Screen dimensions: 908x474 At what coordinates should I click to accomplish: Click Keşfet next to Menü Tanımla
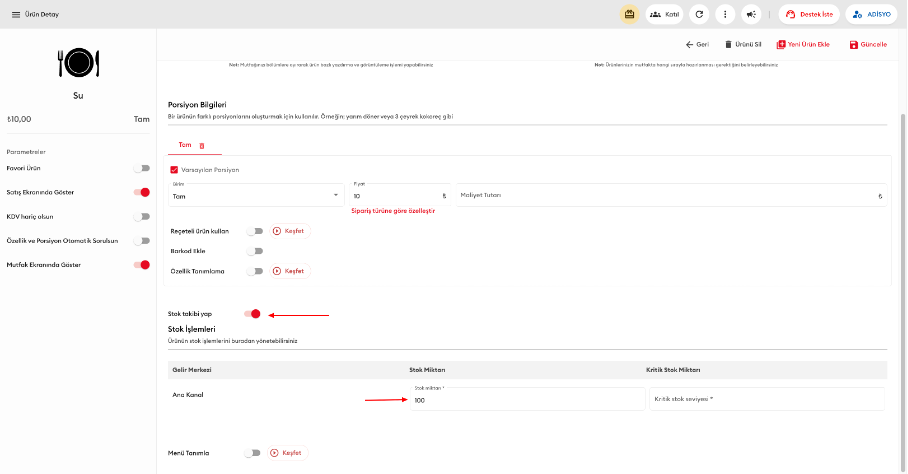(287, 453)
